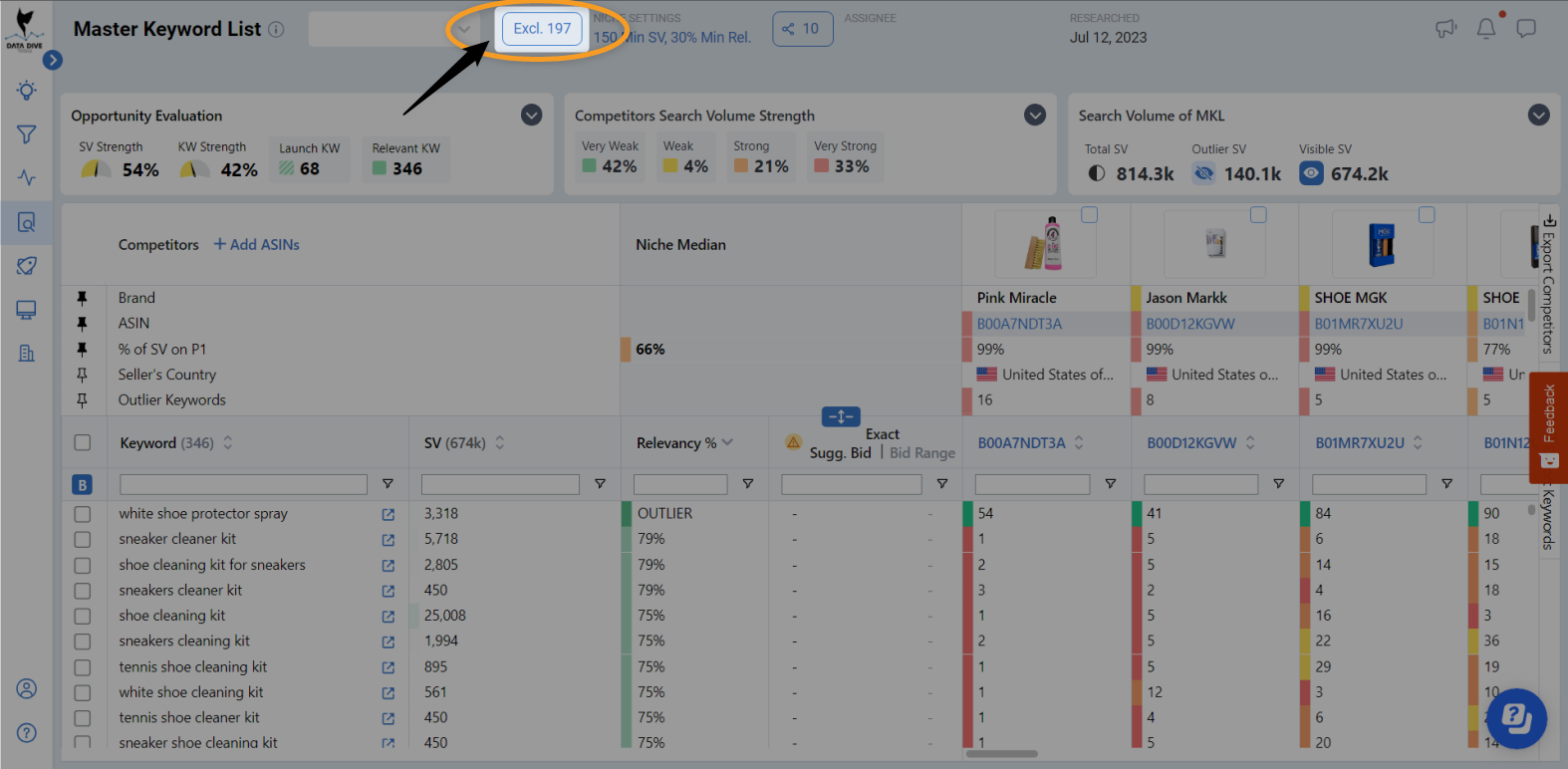1568x769 pixels.
Task: Click the keyword filter text field
Action: click(x=243, y=484)
